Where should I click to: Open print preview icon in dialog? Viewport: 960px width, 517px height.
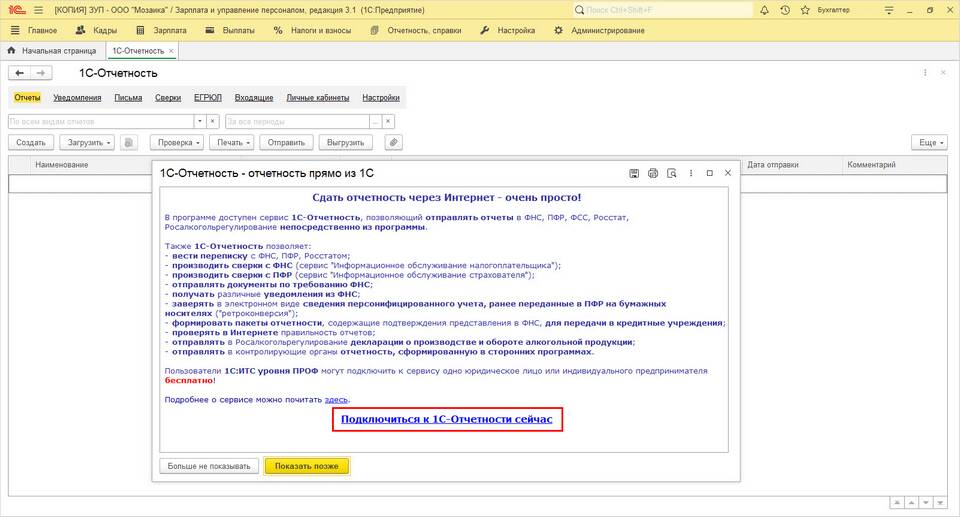pos(672,173)
